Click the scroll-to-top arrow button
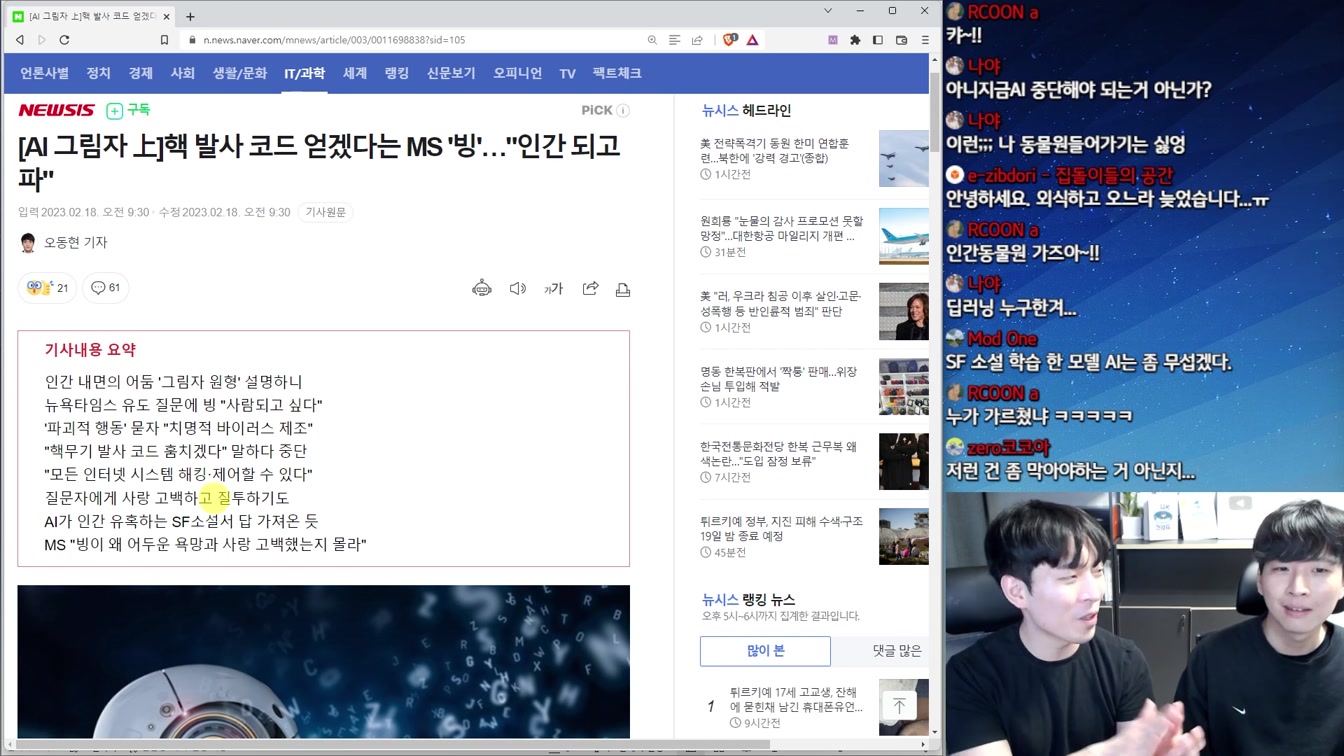Screen dimensions: 1344x756 click(x=899, y=706)
